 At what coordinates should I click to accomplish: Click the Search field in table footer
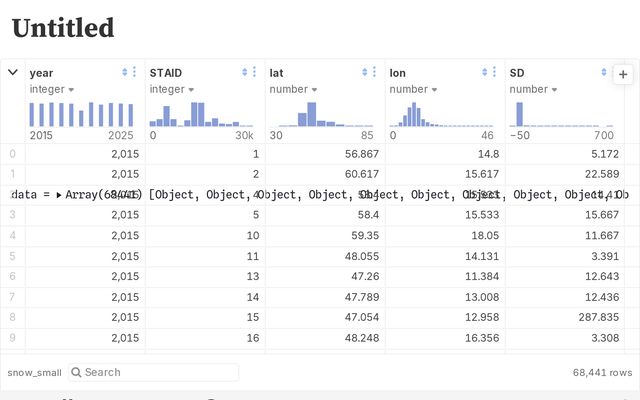153,372
